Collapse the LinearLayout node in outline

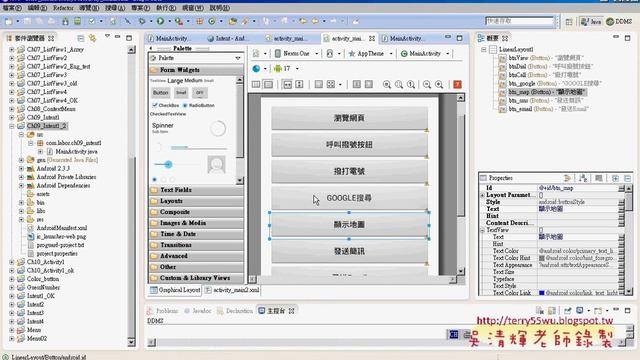(484, 49)
